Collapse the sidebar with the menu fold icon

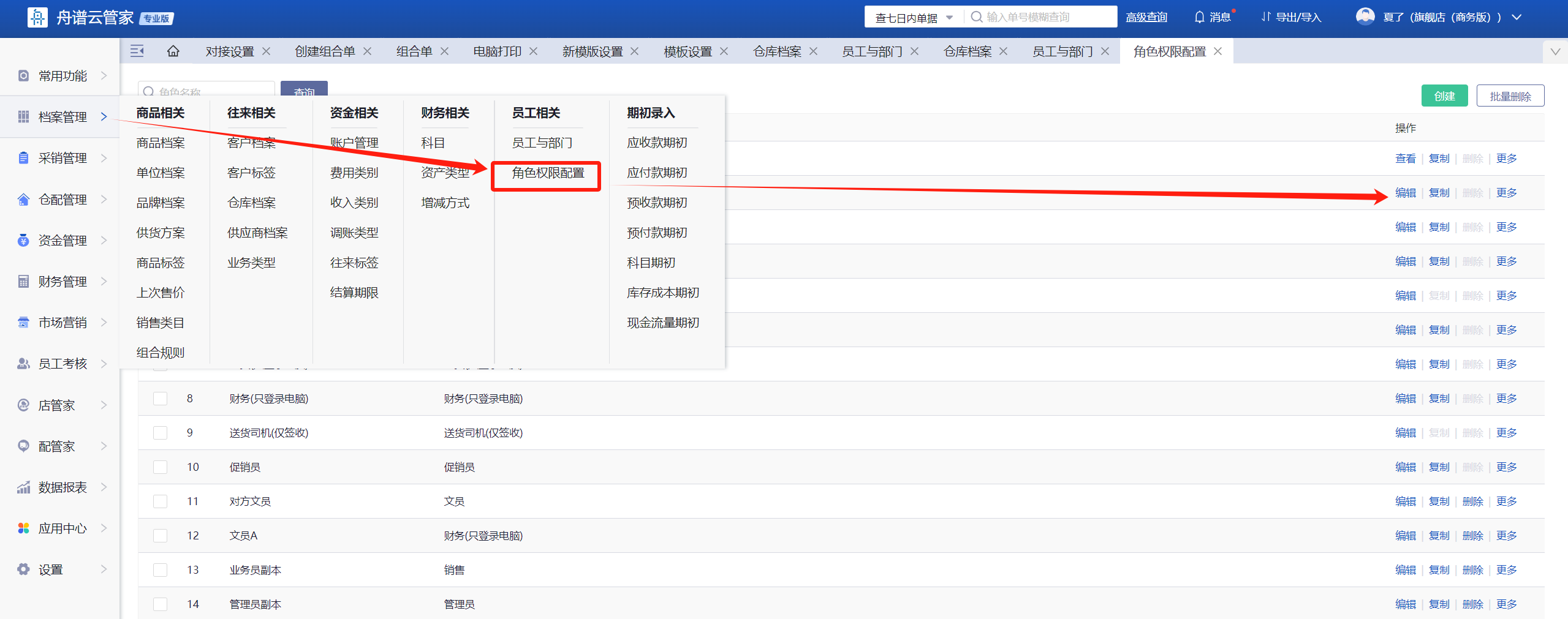point(137,51)
